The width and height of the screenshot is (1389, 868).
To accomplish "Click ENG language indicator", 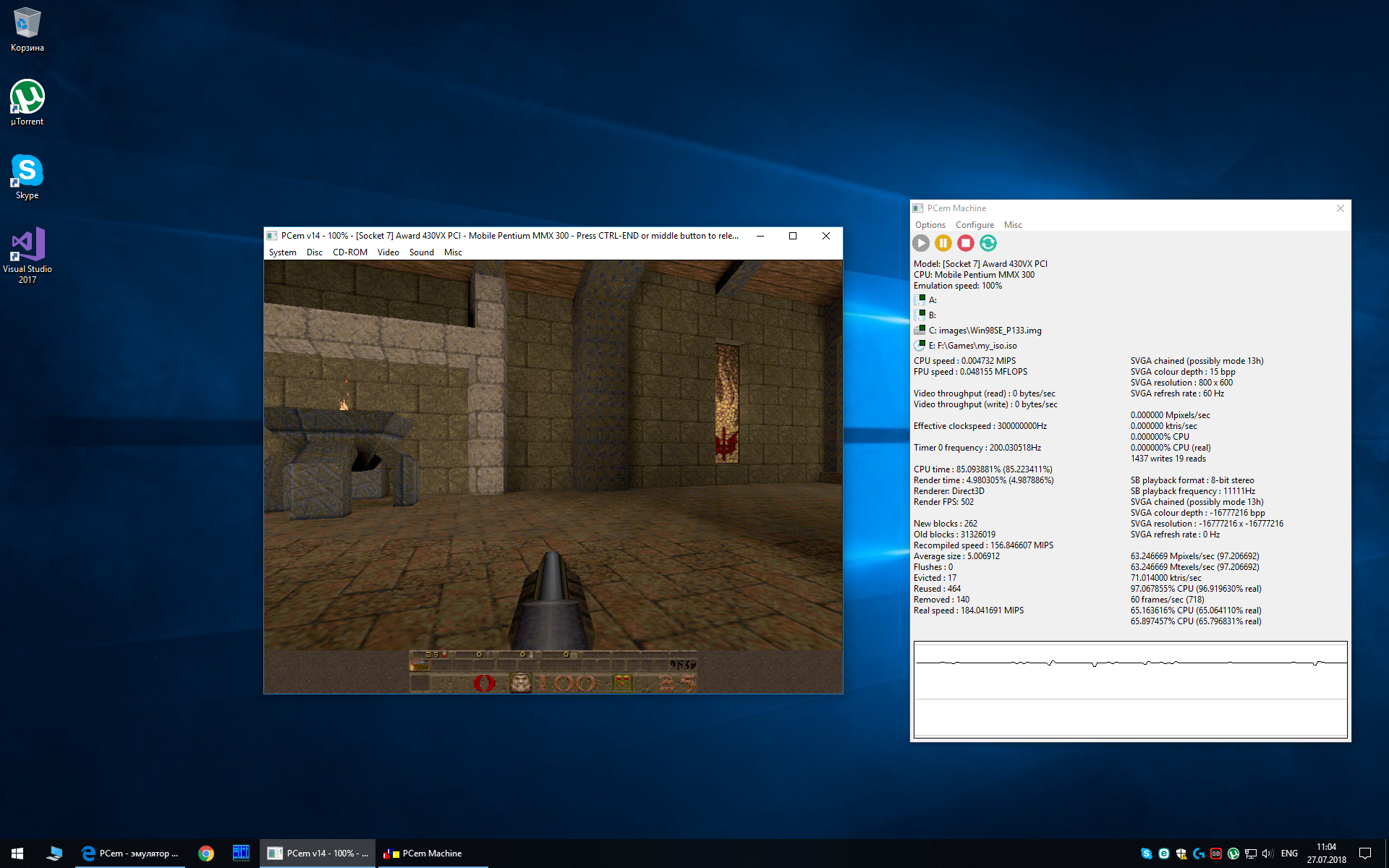I will 1289,854.
